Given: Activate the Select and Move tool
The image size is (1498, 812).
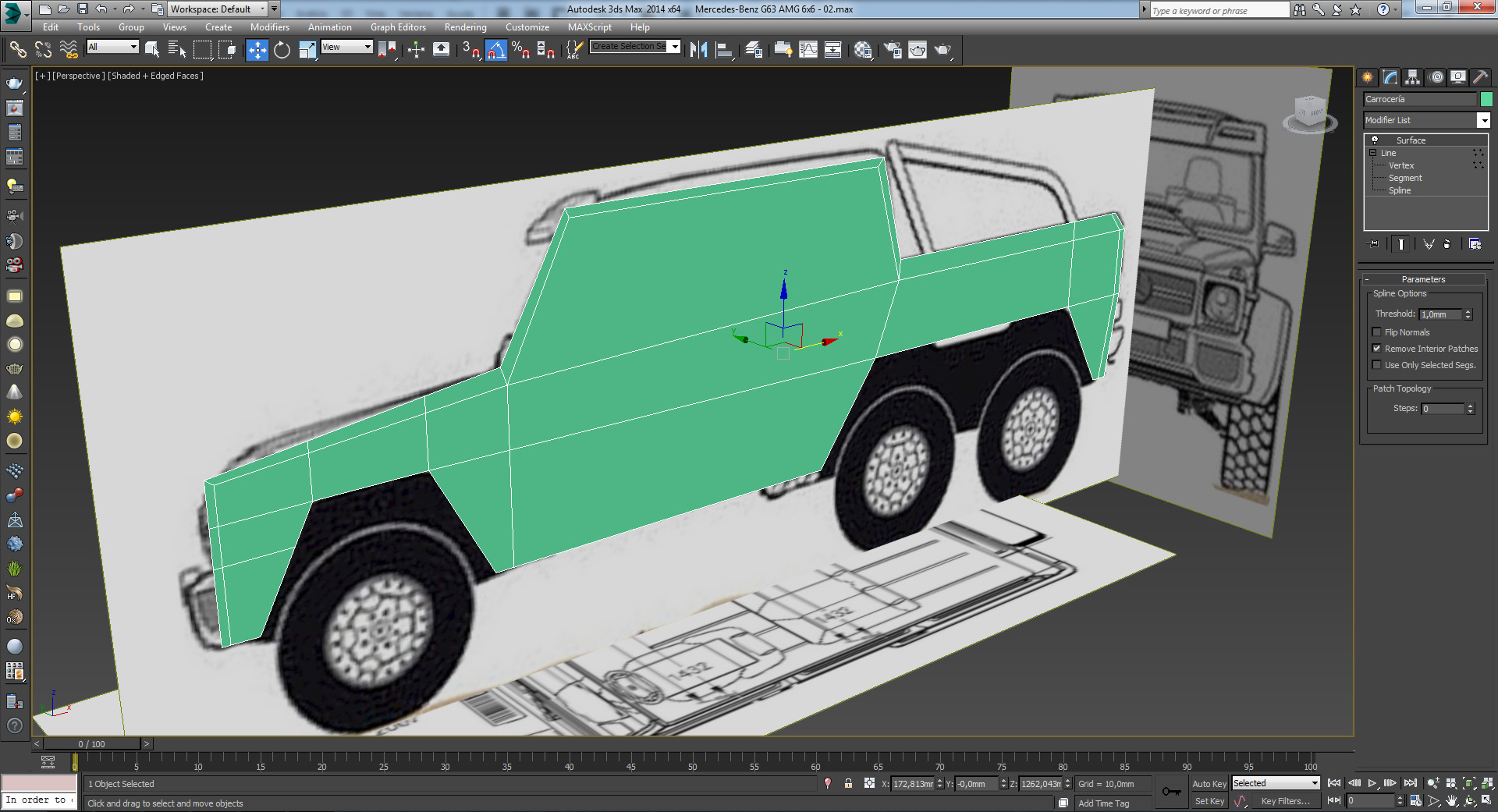Looking at the screenshot, I should tap(257, 50).
